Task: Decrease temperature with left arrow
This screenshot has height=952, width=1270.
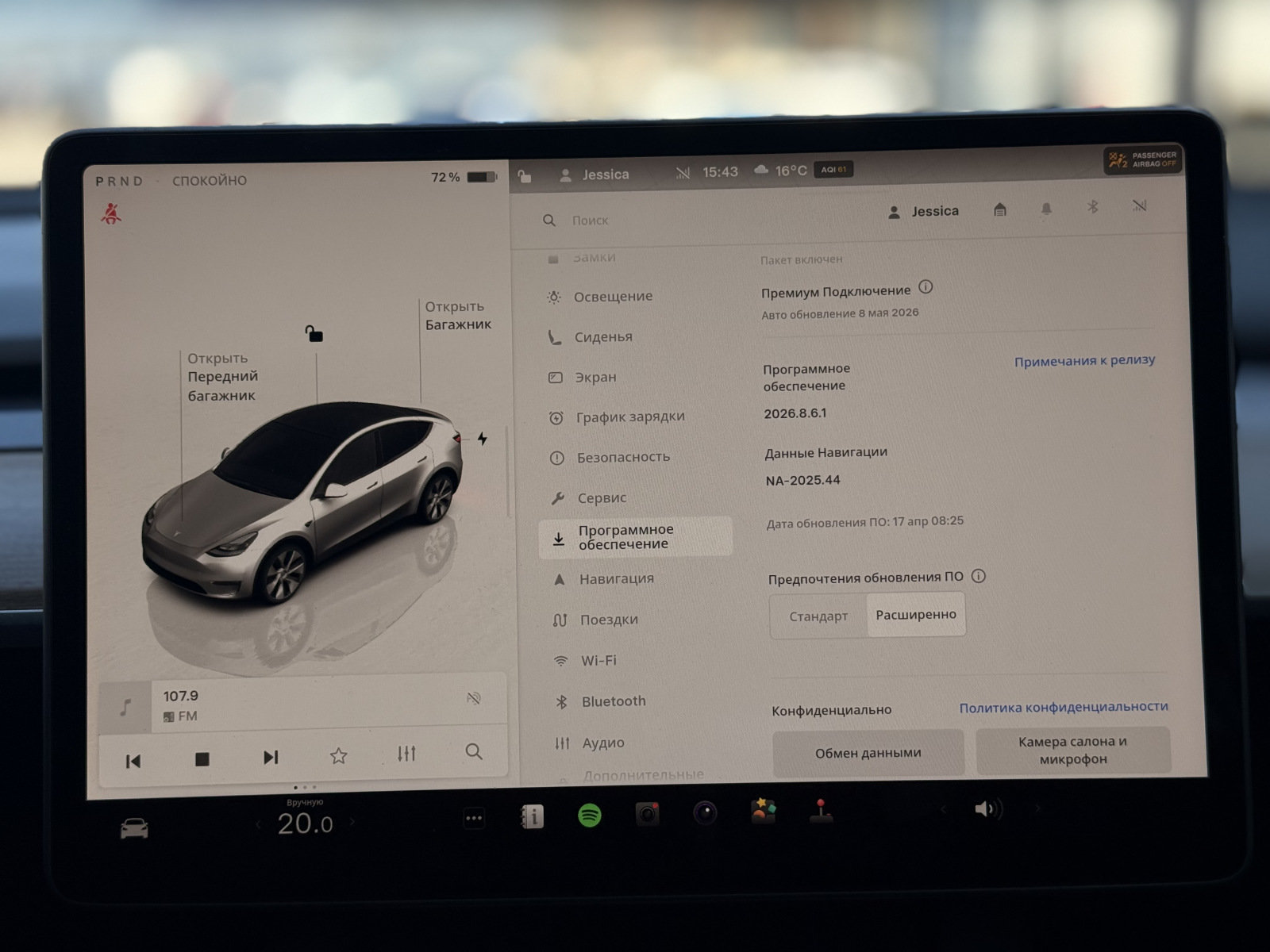Action: [259, 825]
